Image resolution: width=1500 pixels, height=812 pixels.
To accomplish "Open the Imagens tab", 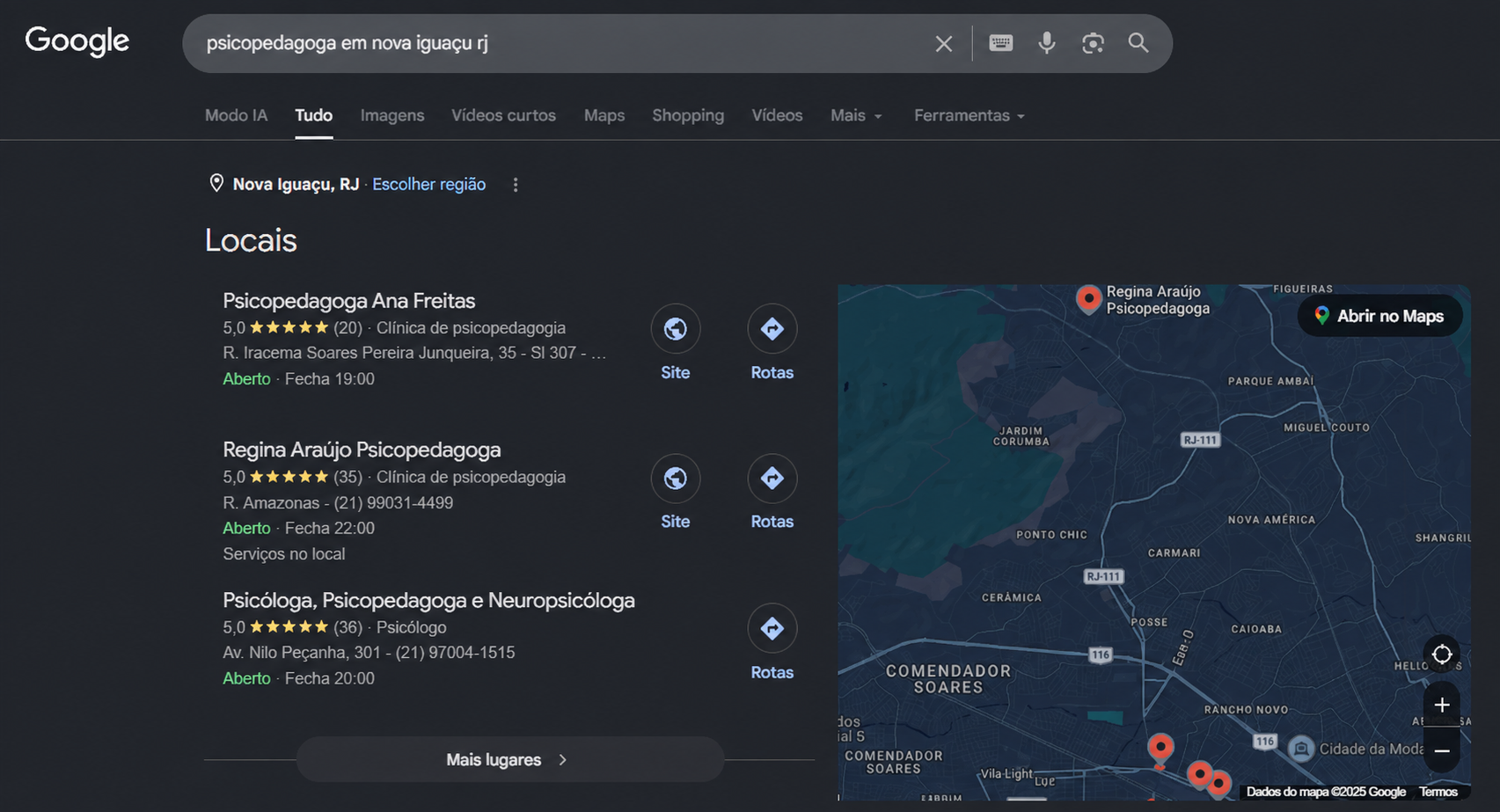I will point(392,115).
